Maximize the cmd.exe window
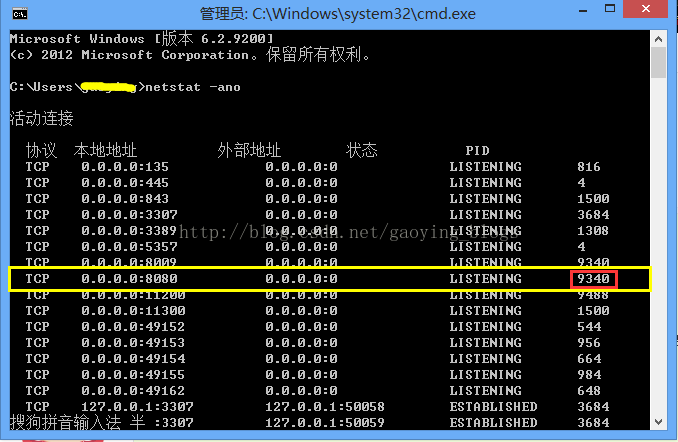 click(x=610, y=9)
